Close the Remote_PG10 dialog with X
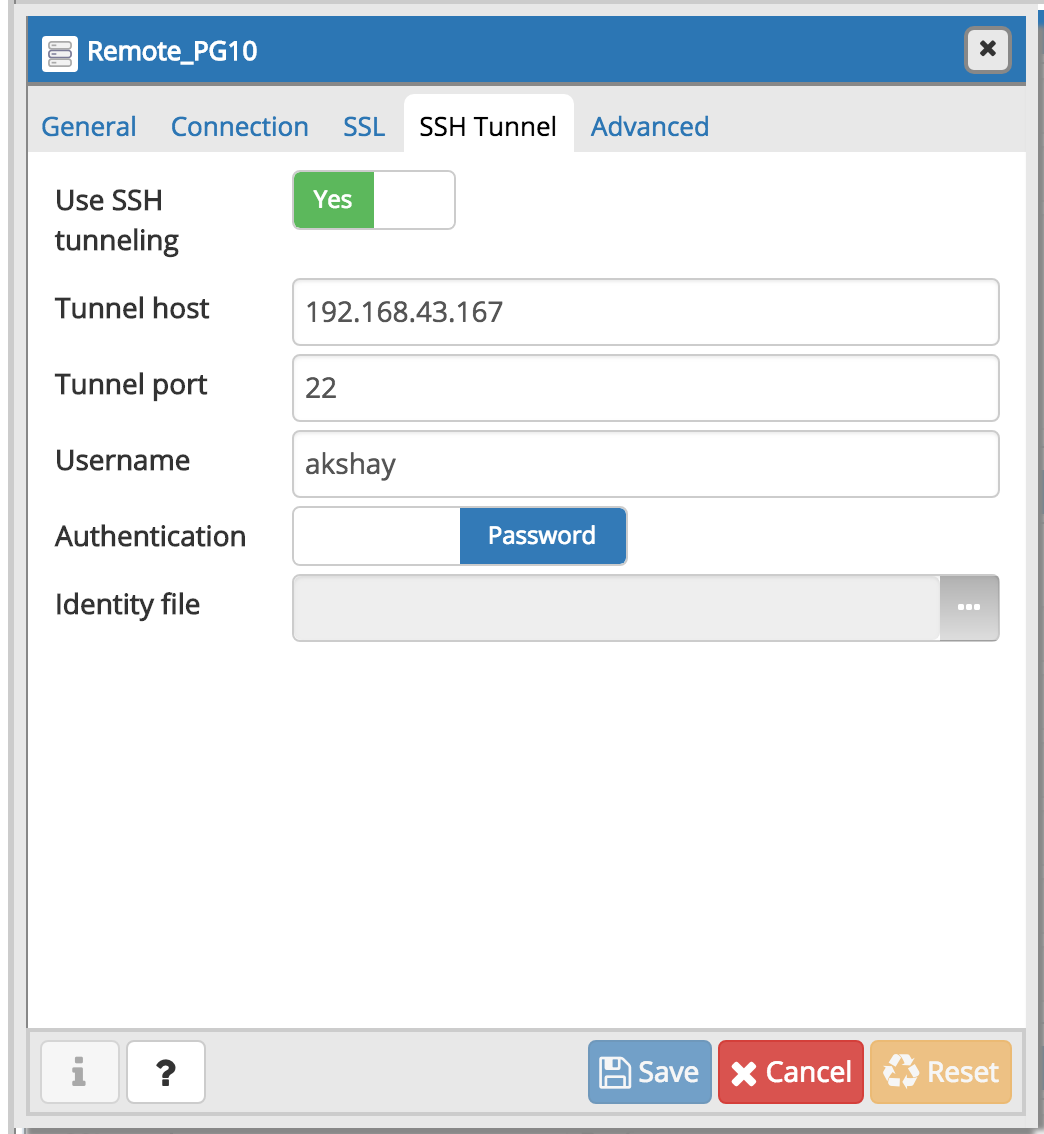The height and width of the screenshot is (1134, 1044). pyautogui.click(x=987, y=49)
